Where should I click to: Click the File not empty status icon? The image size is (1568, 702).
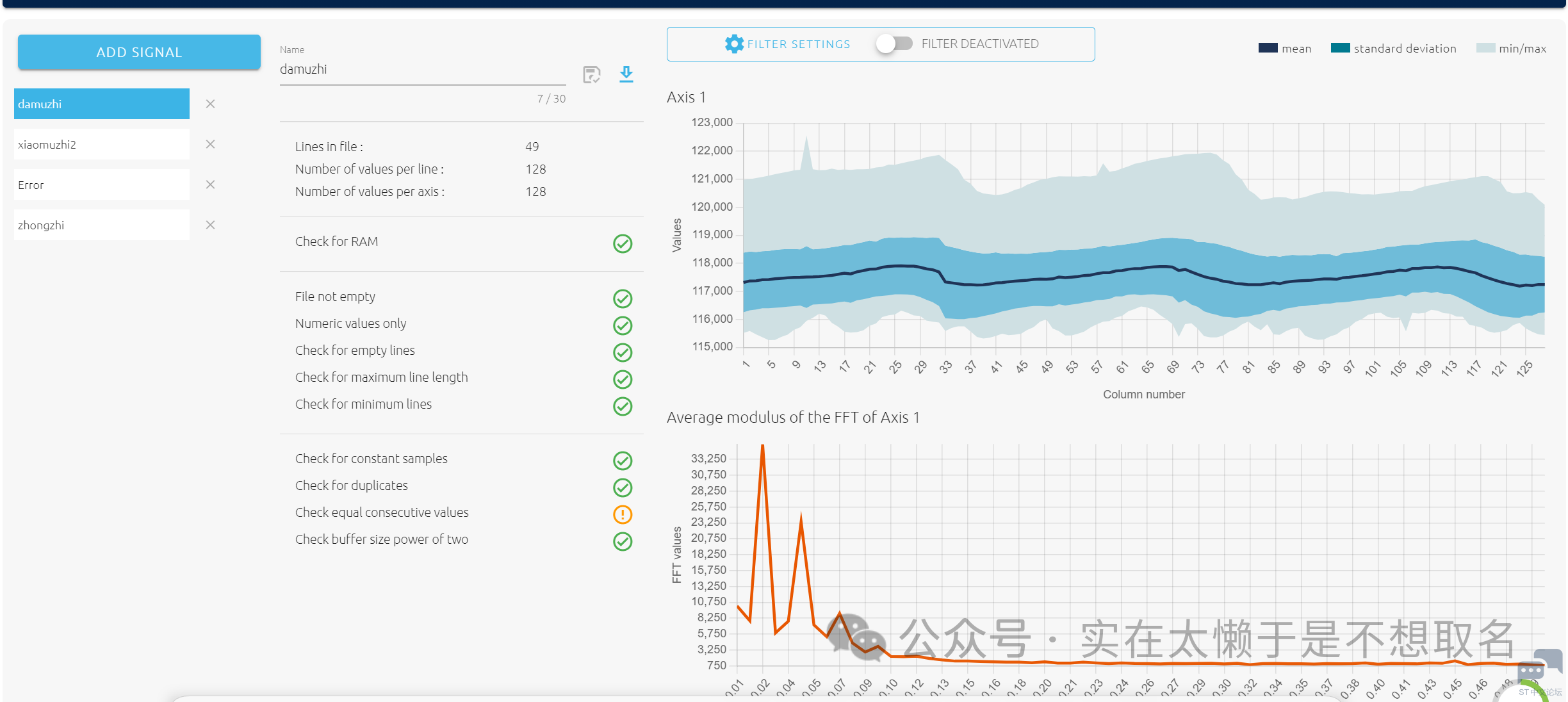pyautogui.click(x=623, y=298)
